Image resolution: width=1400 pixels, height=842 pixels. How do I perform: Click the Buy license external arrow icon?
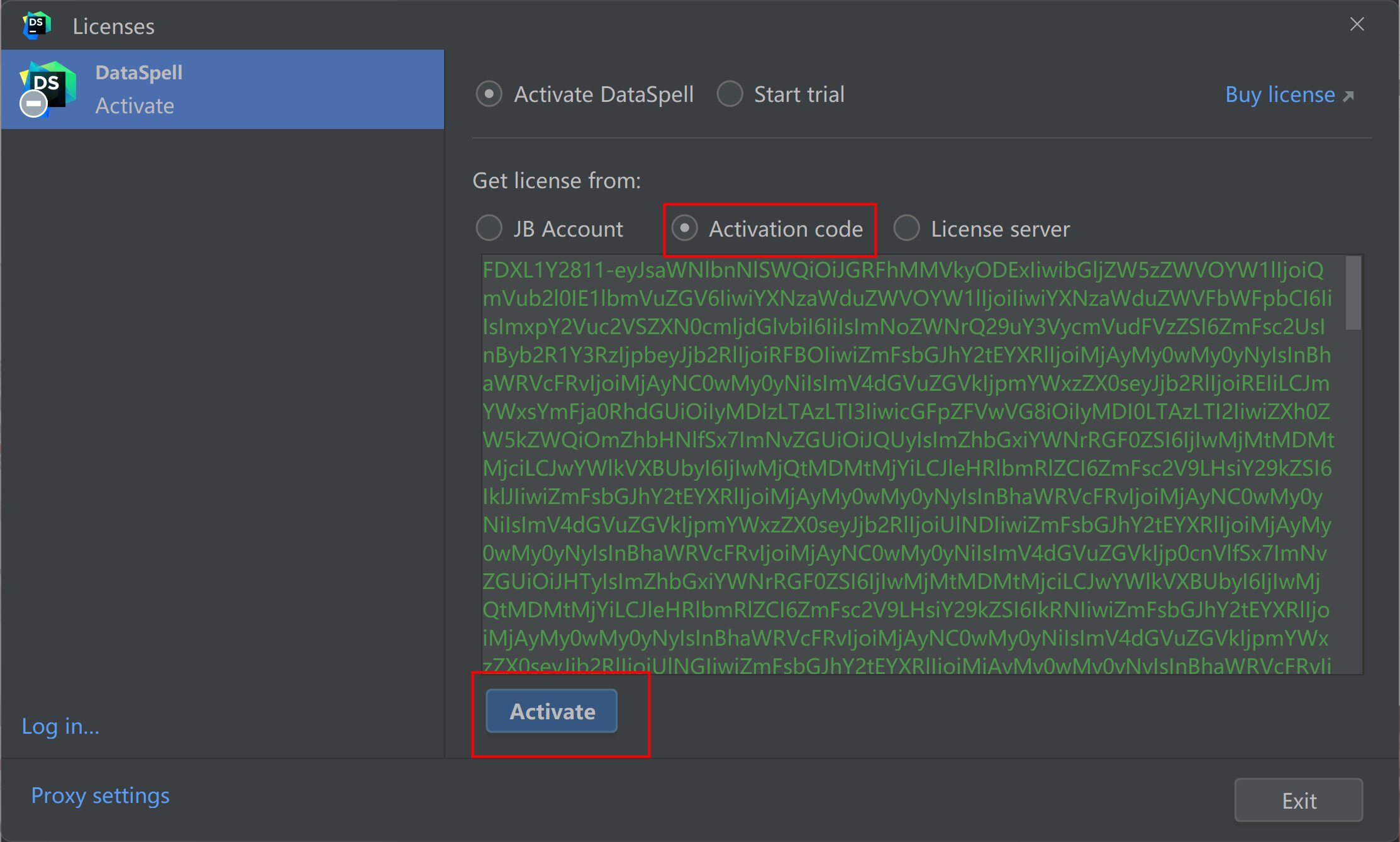(x=1348, y=96)
